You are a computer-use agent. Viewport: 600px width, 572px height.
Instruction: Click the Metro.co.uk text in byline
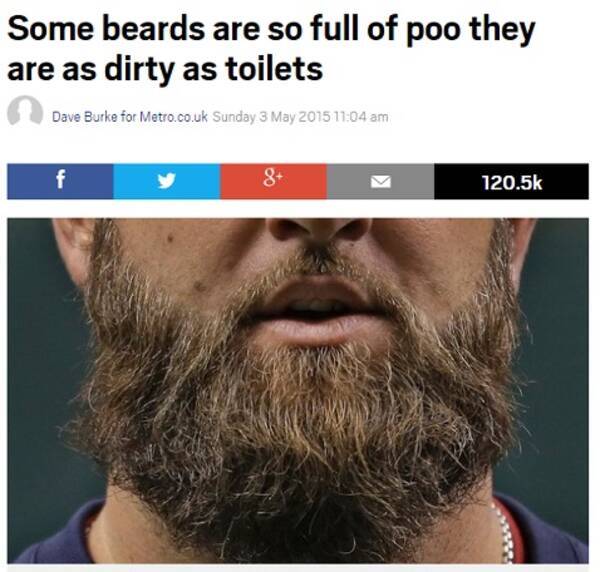pos(173,116)
